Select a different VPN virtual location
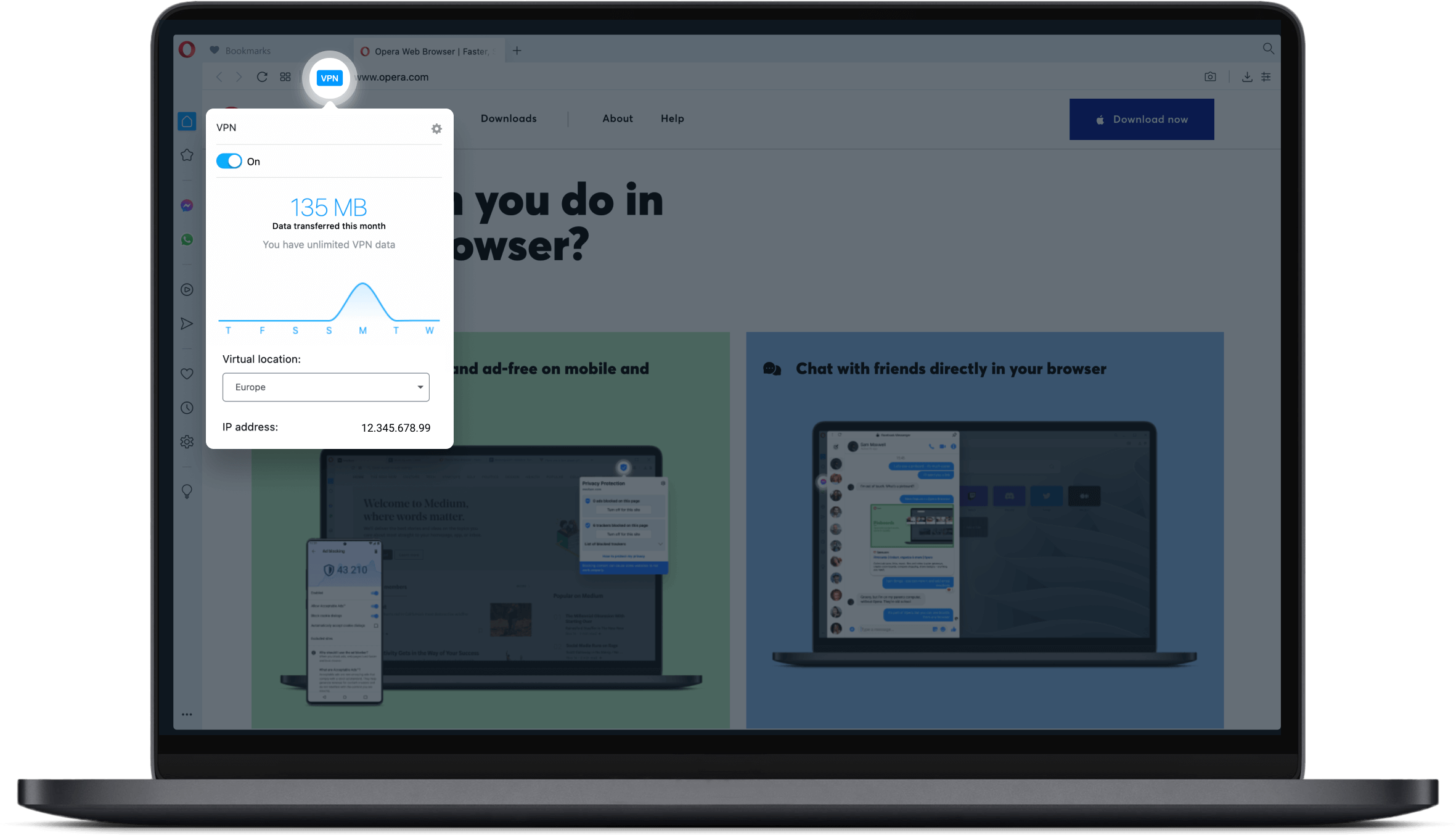The height and width of the screenshot is (835, 1456). [327, 387]
